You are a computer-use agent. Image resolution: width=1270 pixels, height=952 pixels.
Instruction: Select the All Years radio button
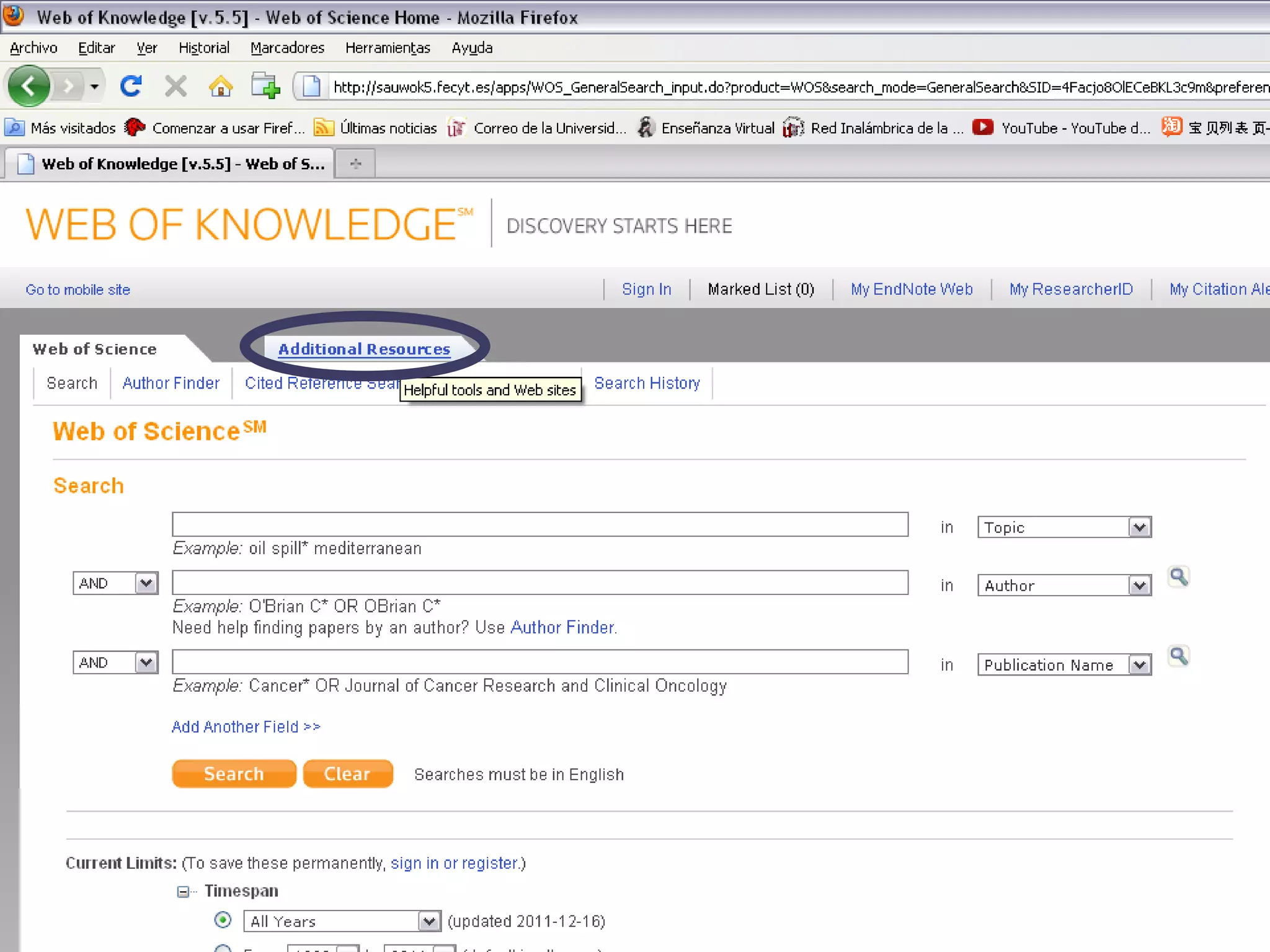tap(223, 920)
